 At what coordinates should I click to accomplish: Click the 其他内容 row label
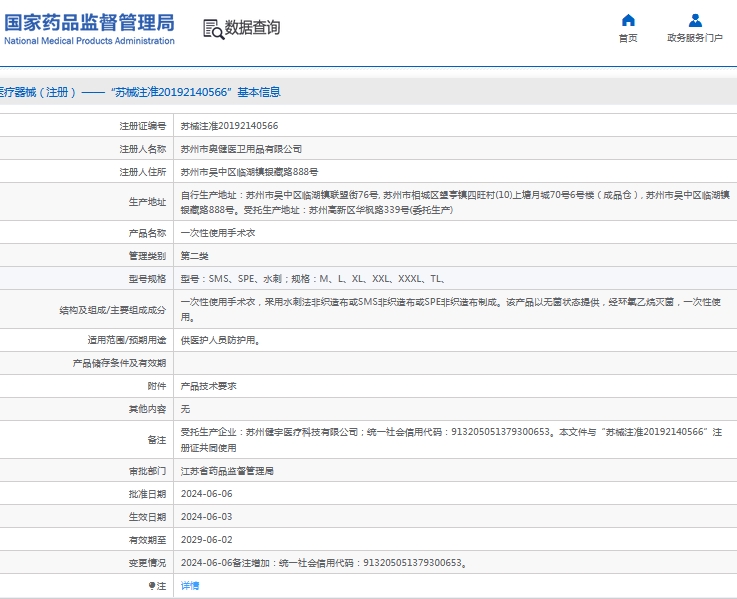pyautogui.click(x=148, y=409)
